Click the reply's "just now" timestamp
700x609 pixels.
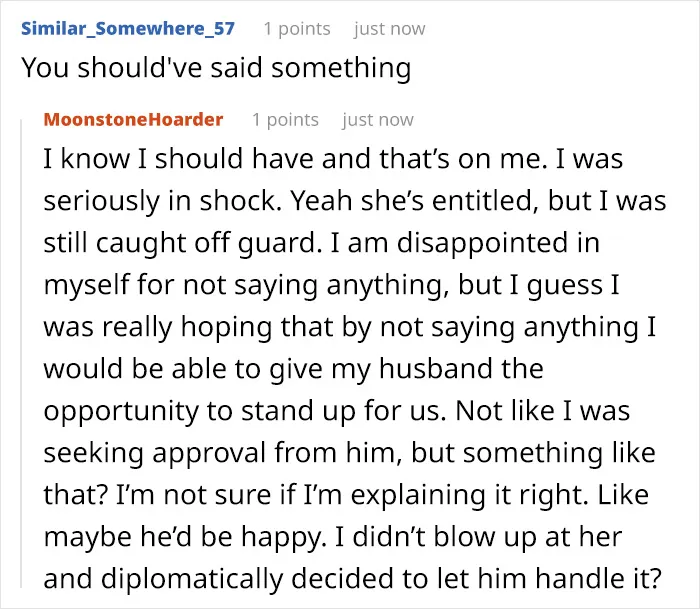(378, 120)
